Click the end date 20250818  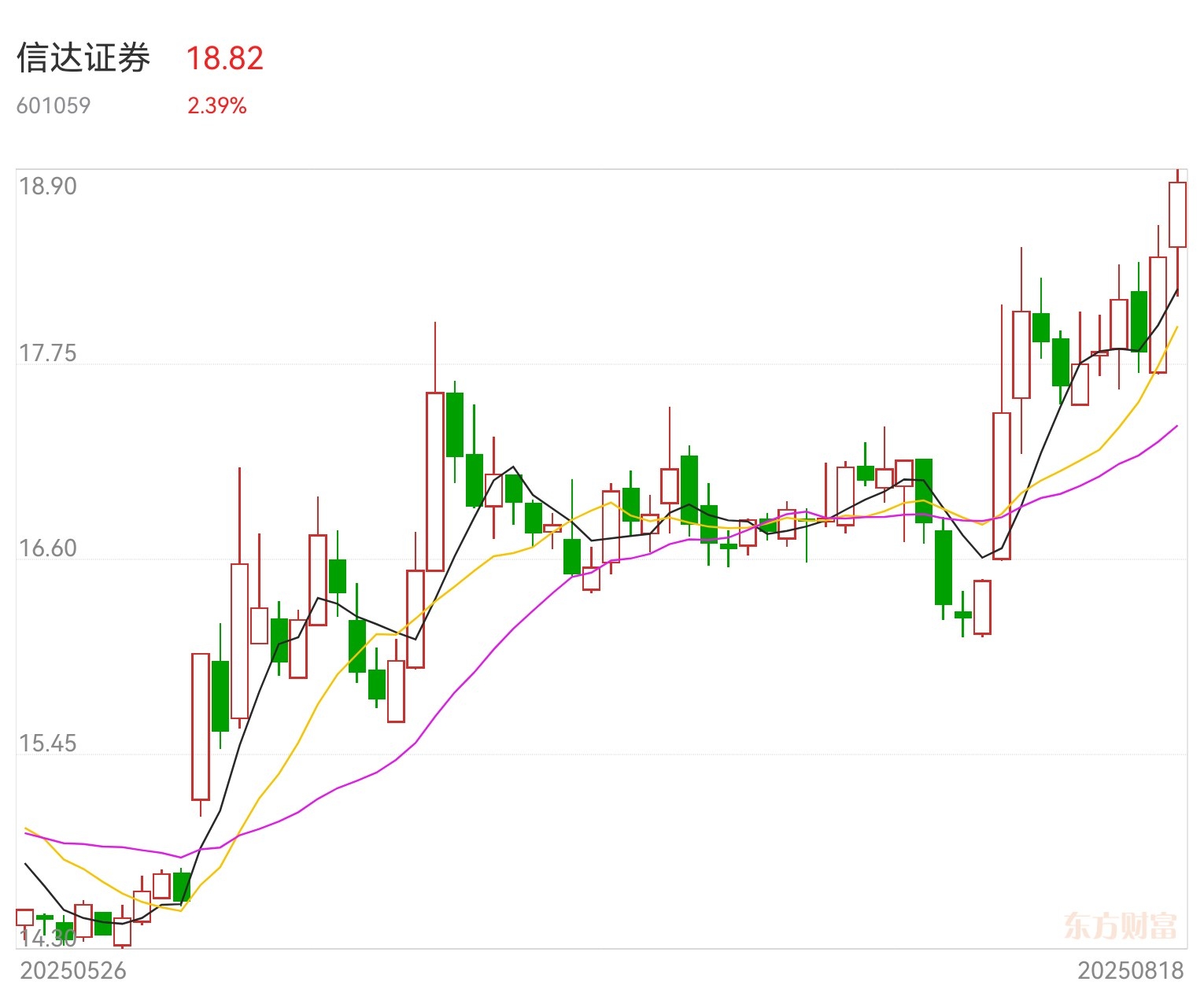click(1131, 970)
